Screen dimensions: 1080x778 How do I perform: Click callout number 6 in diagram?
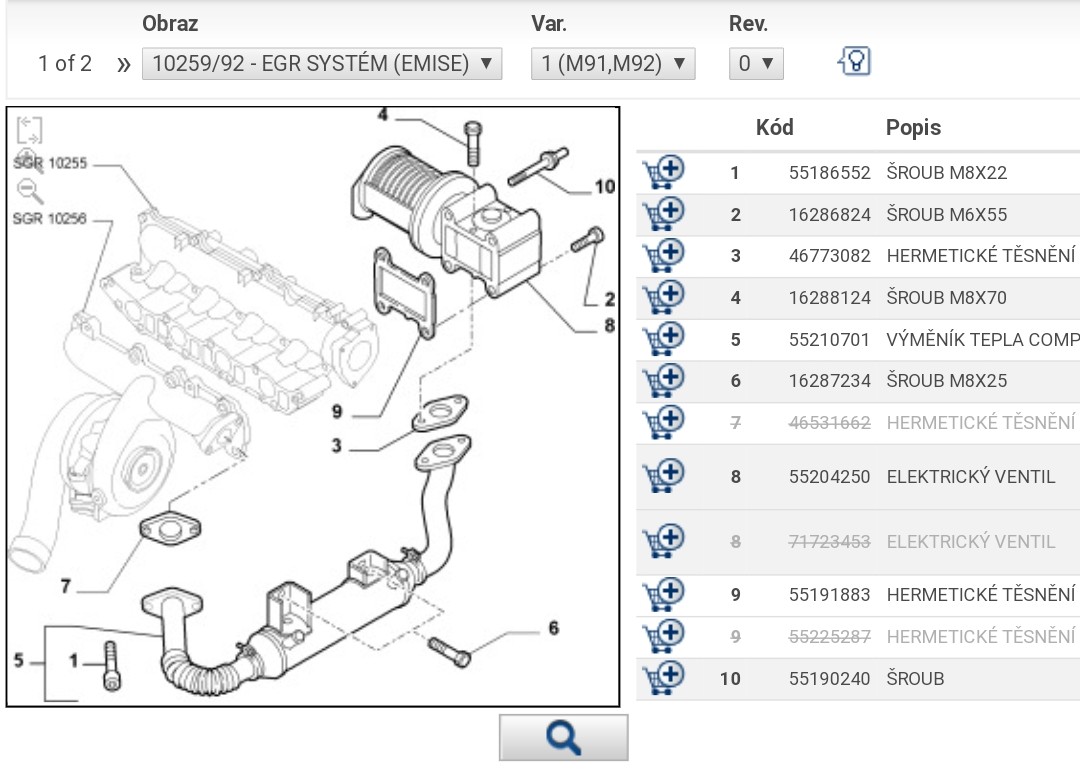[553, 628]
